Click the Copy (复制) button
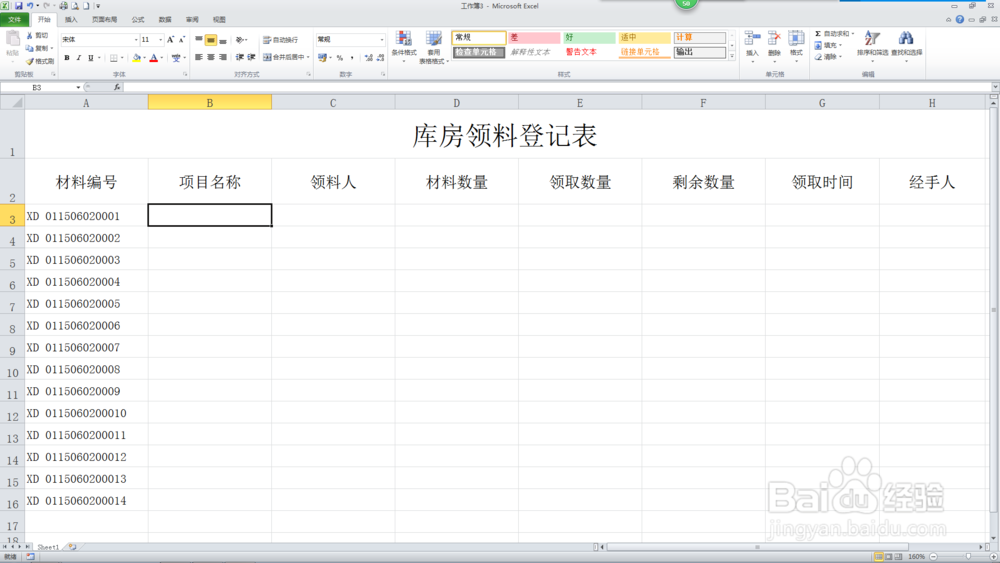 pos(37,48)
